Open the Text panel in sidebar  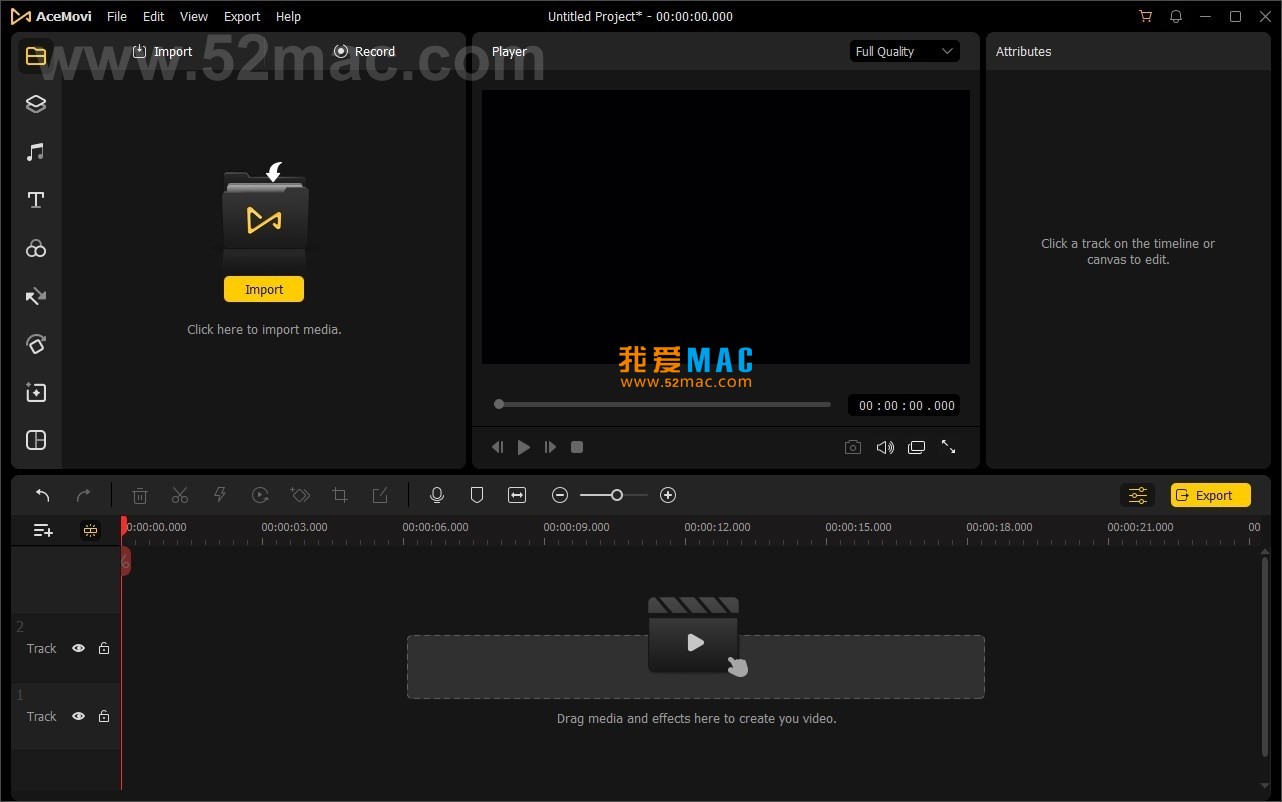tap(36, 200)
